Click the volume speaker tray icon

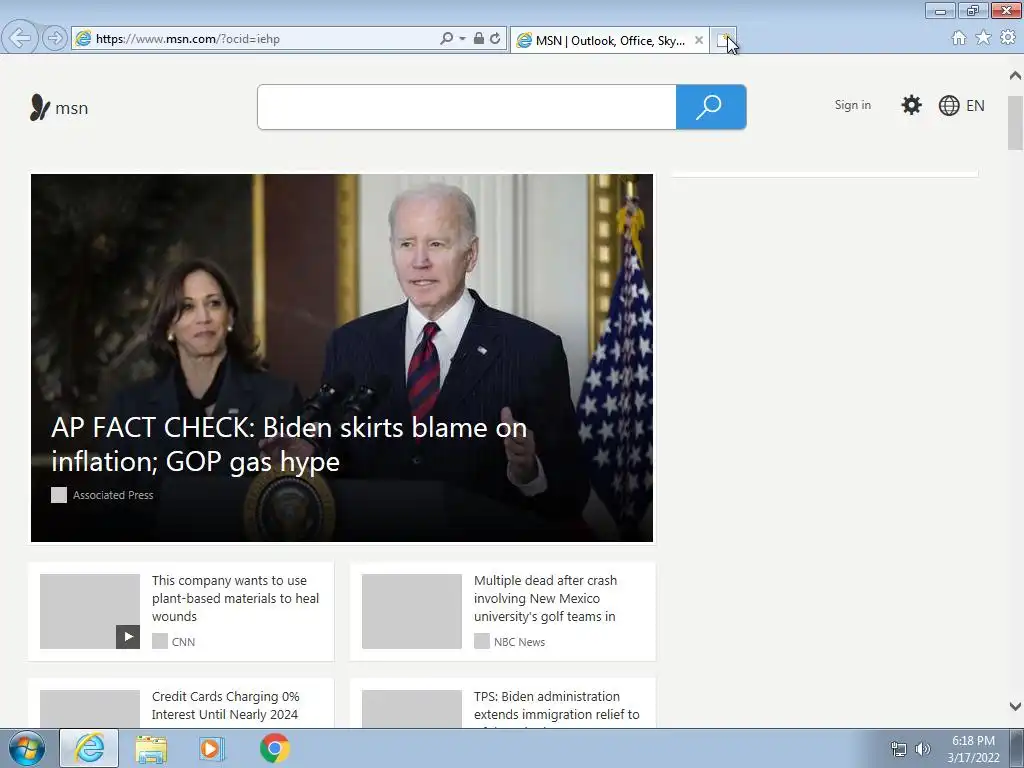coord(923,749)
